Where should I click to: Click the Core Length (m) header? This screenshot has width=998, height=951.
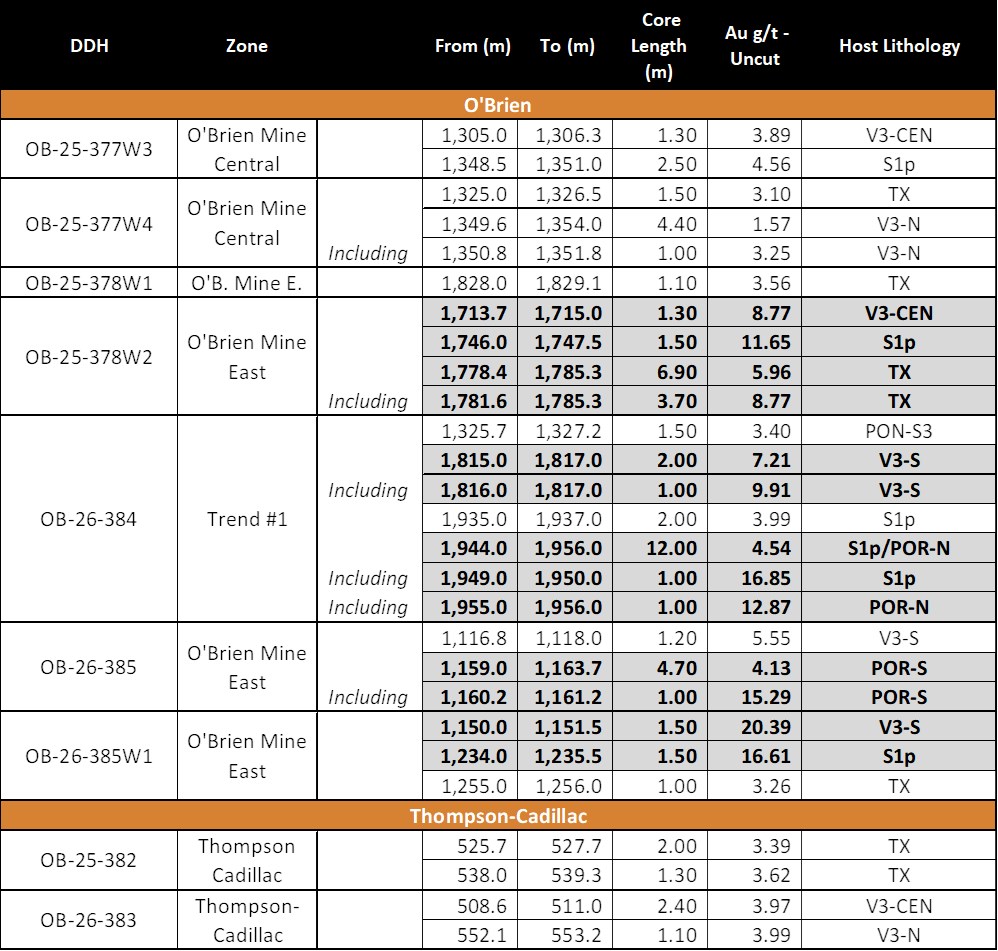tap(660, 46)
